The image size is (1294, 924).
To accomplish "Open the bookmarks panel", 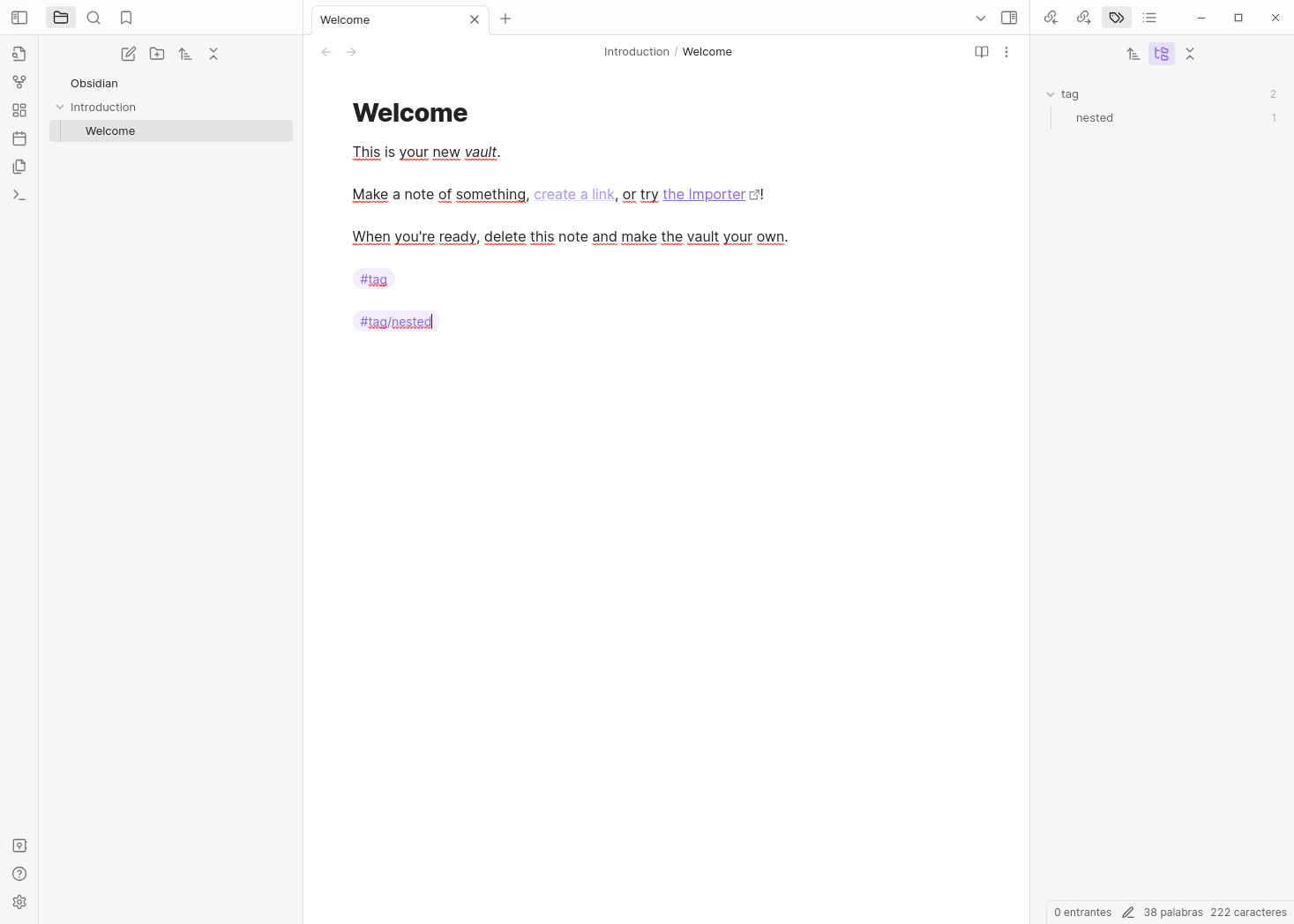I will point(126,18).
